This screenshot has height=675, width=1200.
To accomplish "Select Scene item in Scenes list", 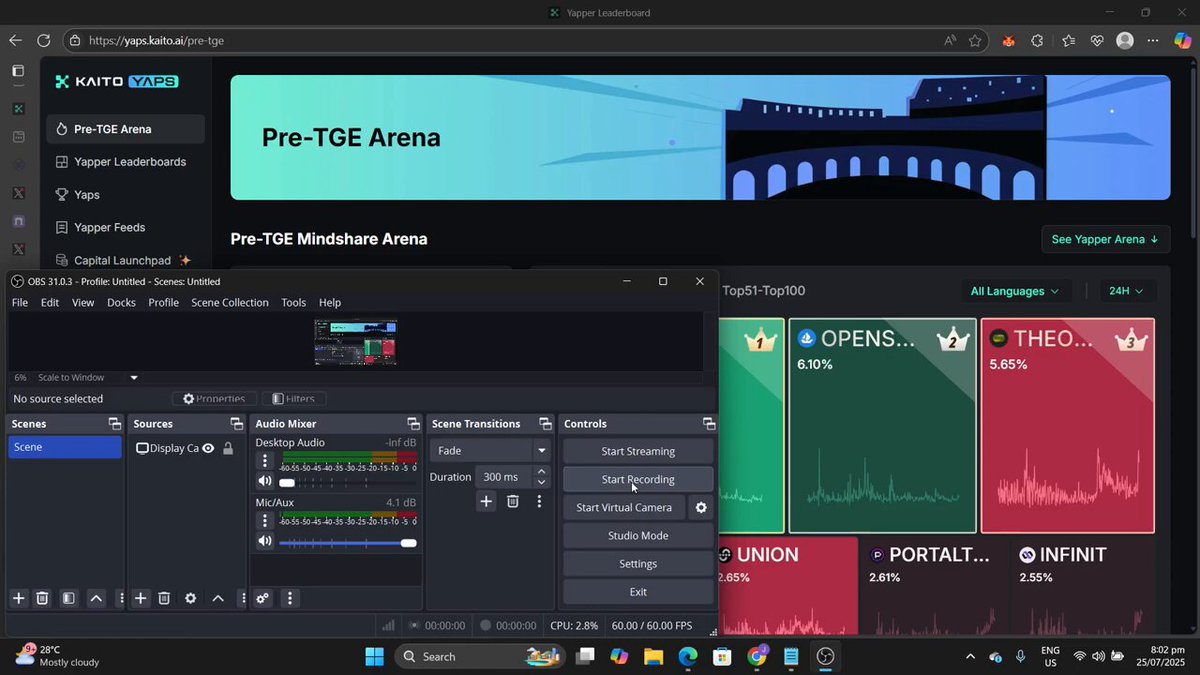I will coord(65,447).
